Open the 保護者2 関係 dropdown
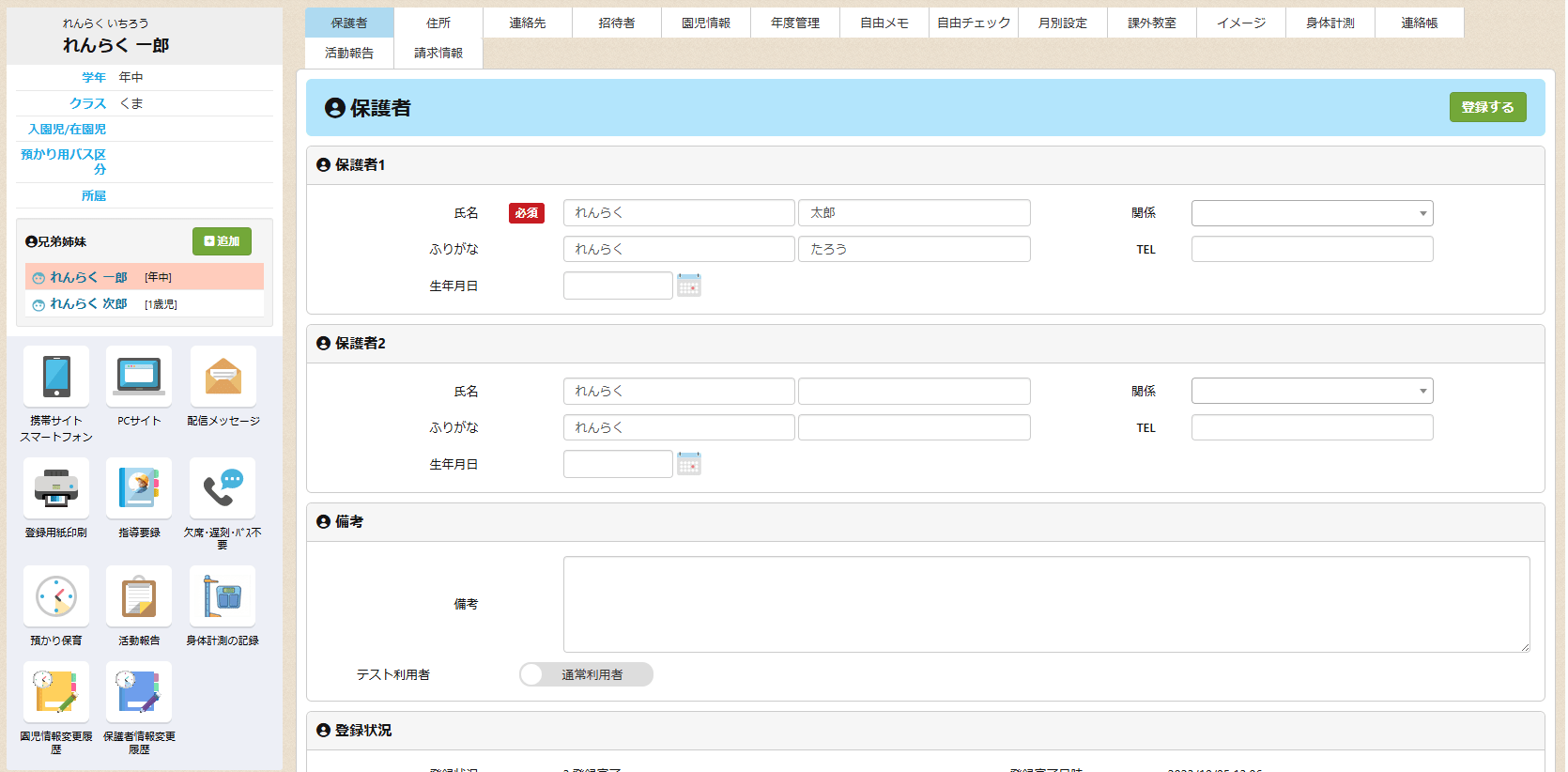The image size is (1568, 772). click(x=1312, y=391)
